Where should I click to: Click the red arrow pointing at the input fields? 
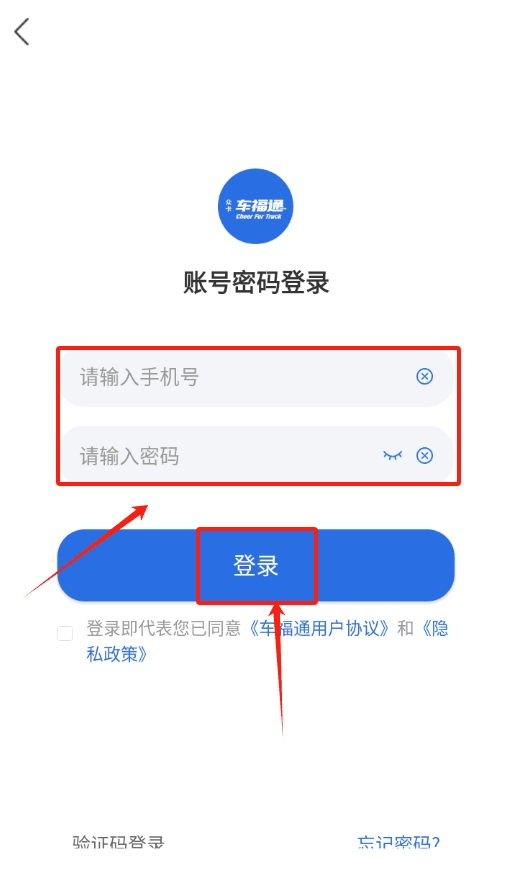(x=87, y=550)
